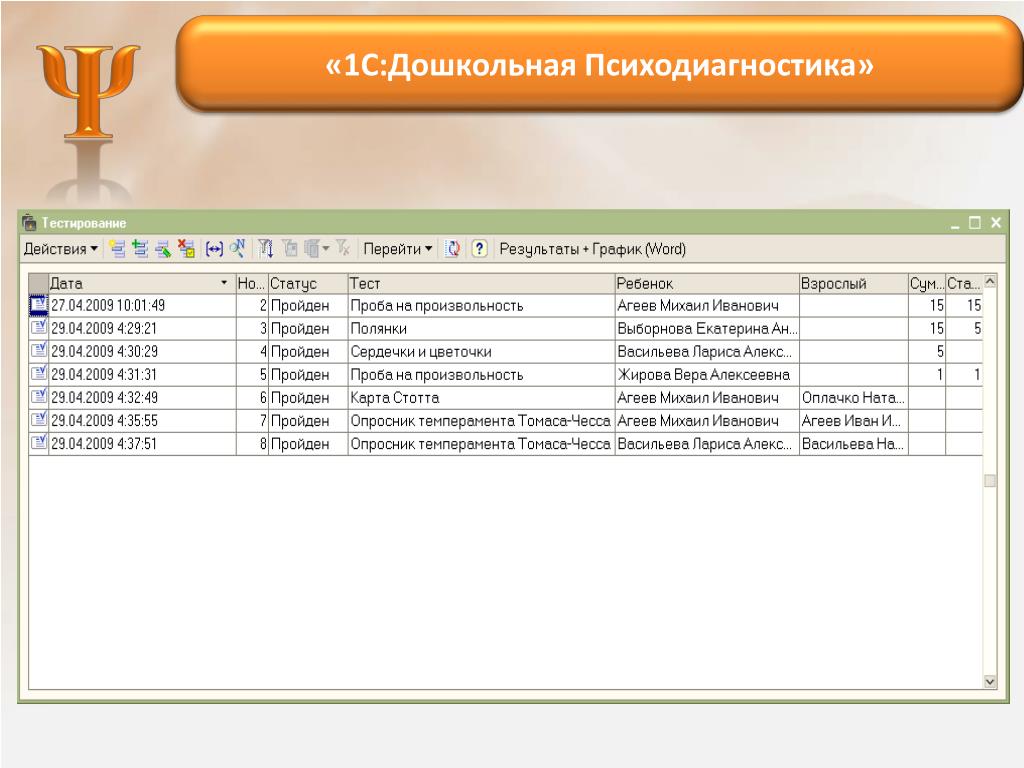Click the Disable filter icon
Viewport: 1024px width, 768px height.
tap(344, 249)
